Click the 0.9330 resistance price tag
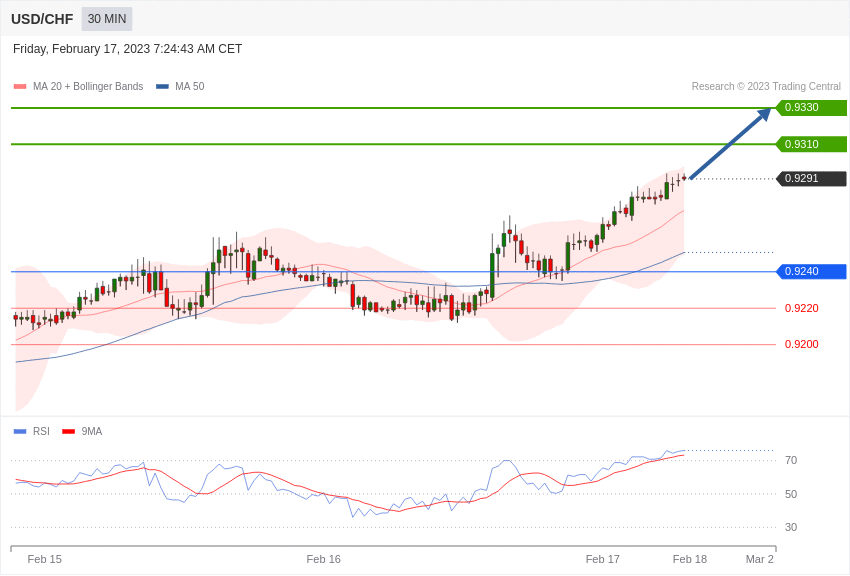The height and width of the screenshot is (576, 850). 811,107
